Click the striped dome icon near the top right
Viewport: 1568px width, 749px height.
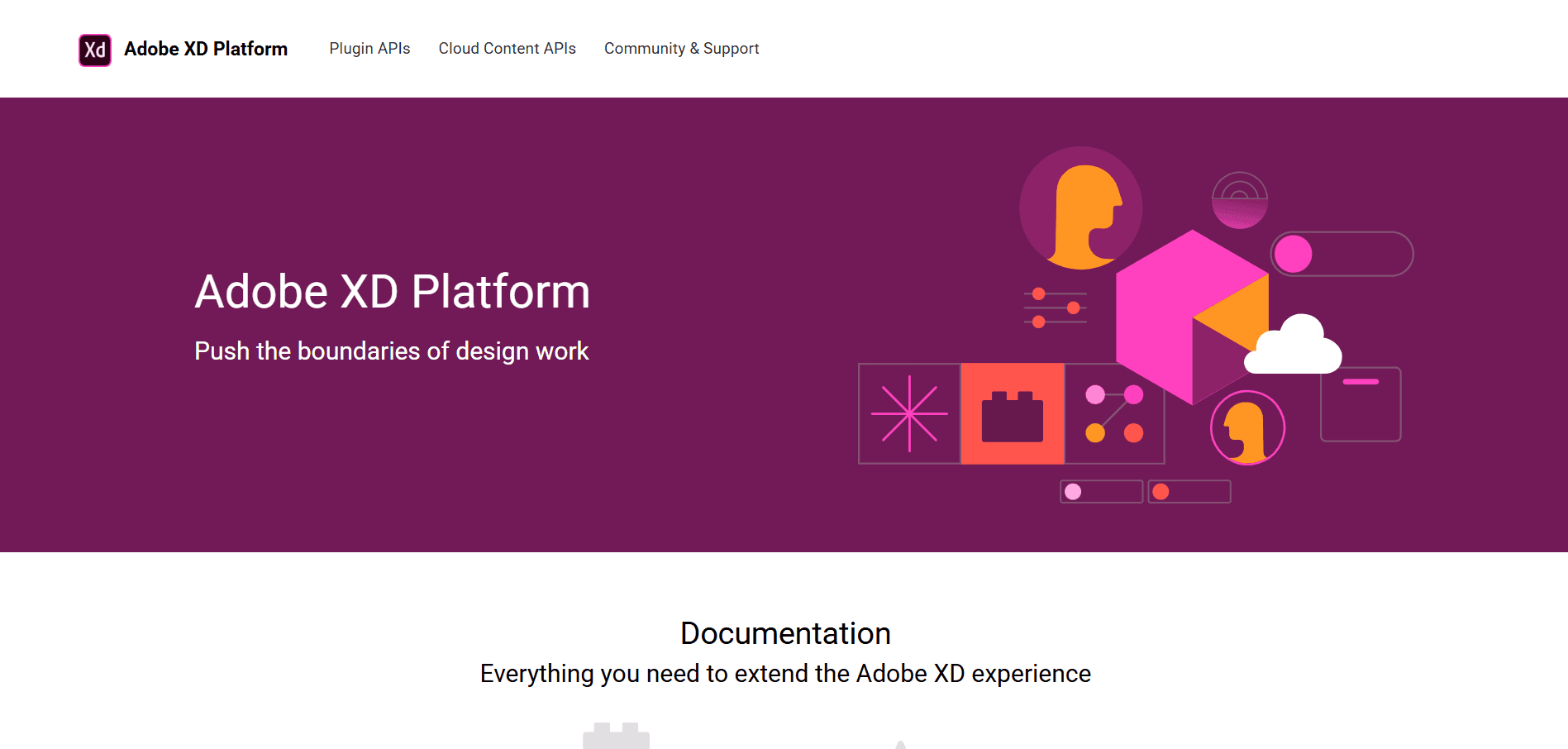pyautogui.click(x=1238, y=199)
